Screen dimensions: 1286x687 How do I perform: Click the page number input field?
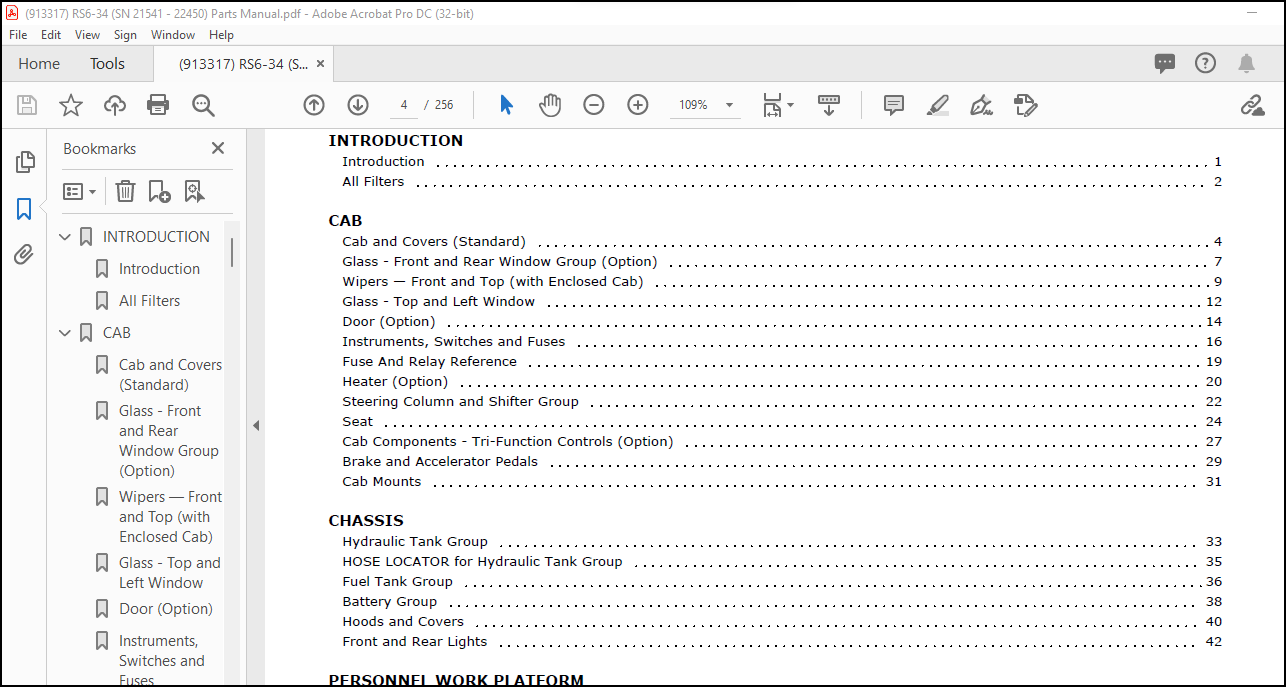click(403, 105)
